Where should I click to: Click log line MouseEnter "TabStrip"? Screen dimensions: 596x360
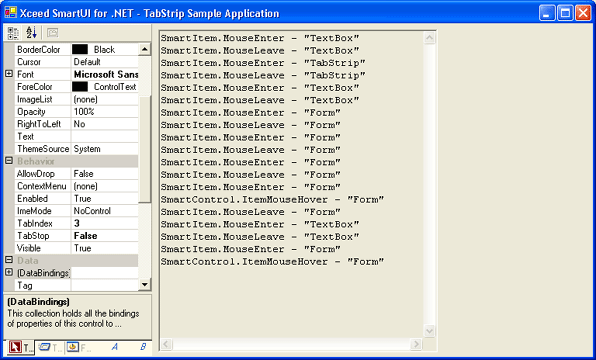coord(263,63)
